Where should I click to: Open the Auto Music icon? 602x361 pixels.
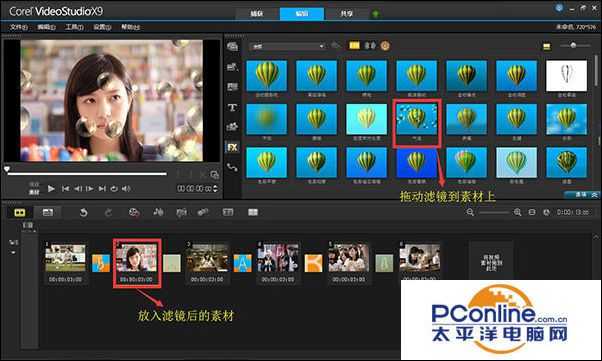click(x=181, y=212)
